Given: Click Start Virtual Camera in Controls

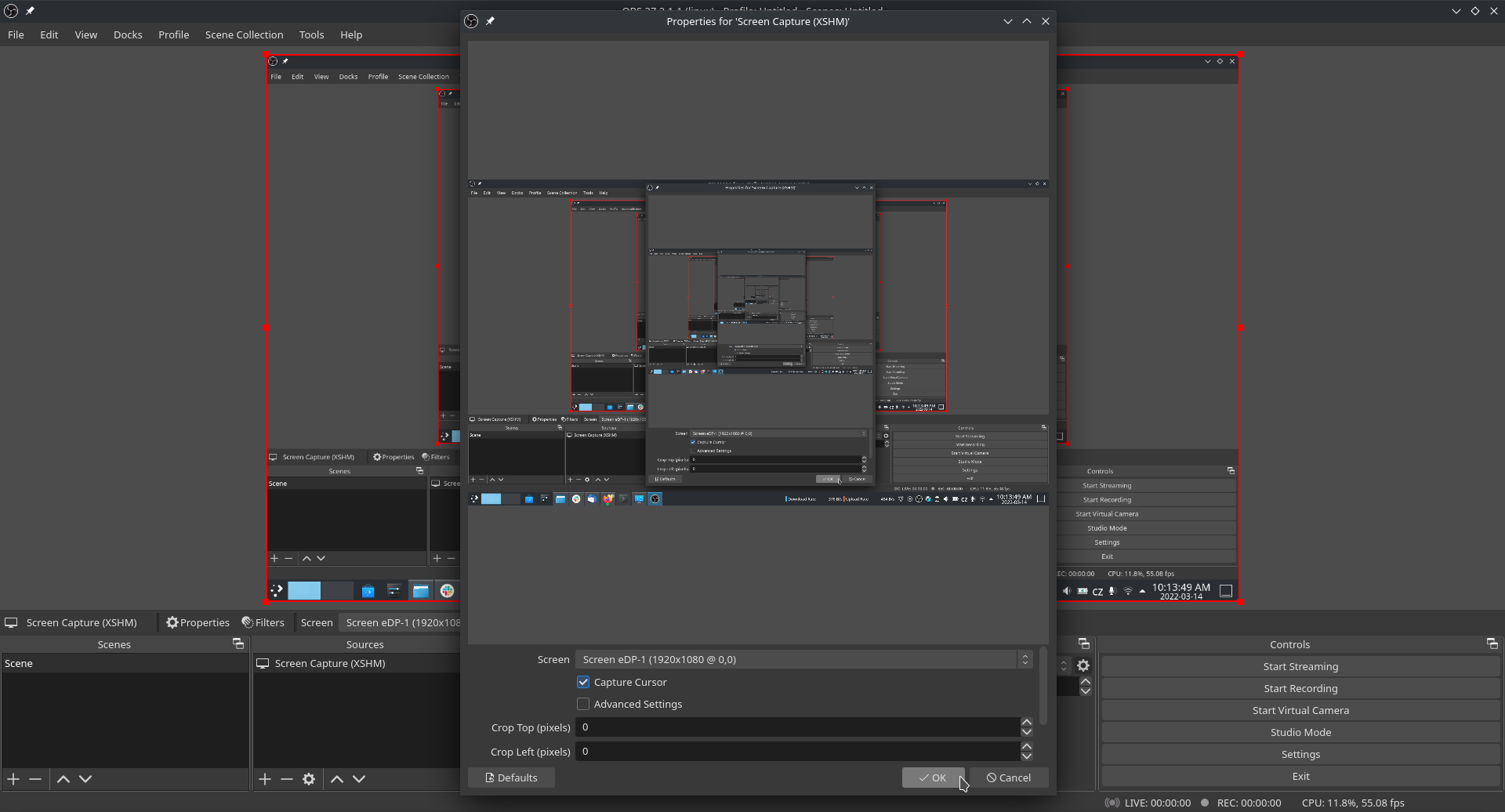Looking at the screenshot, I should [1300, 710].
